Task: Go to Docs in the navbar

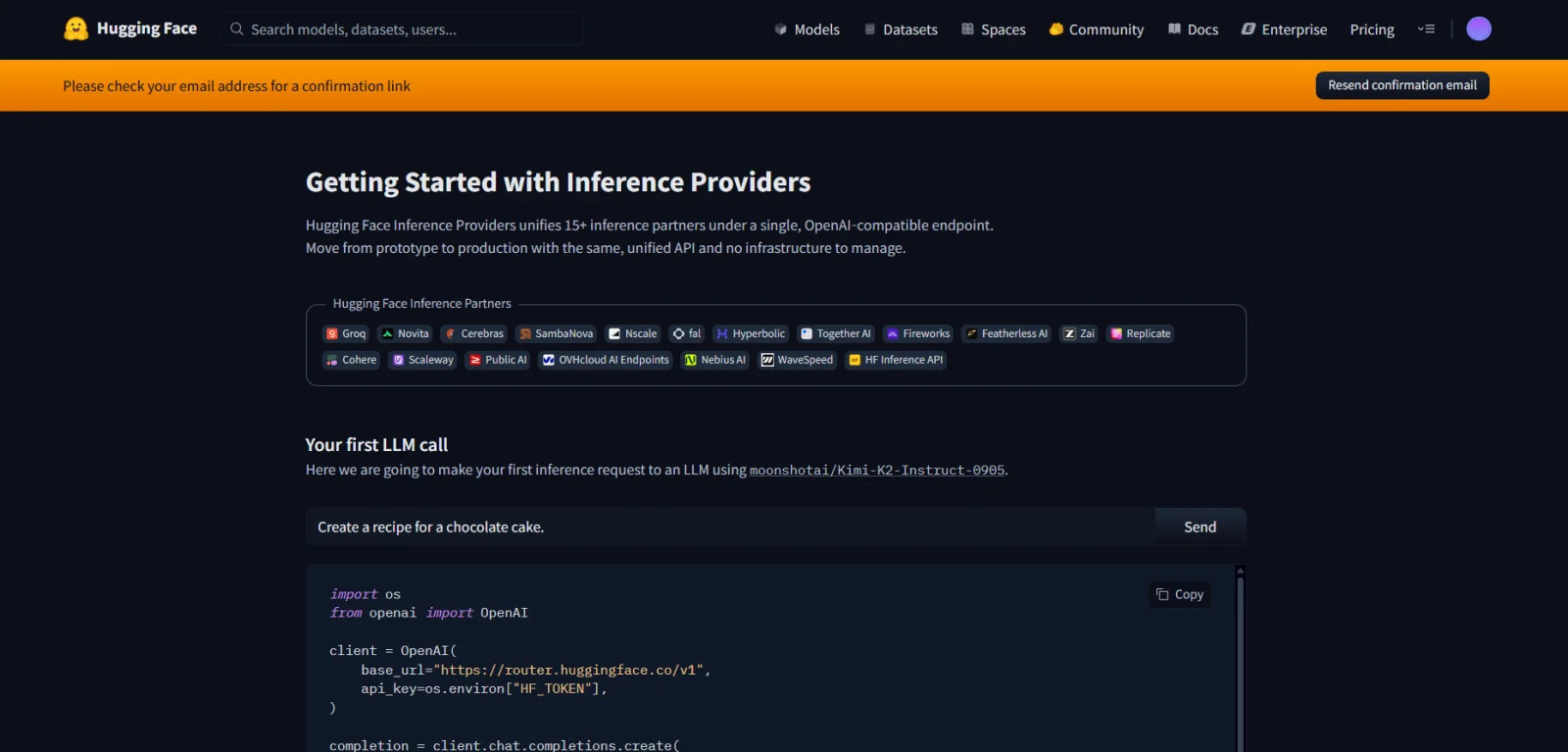Action: point(1193,29)
